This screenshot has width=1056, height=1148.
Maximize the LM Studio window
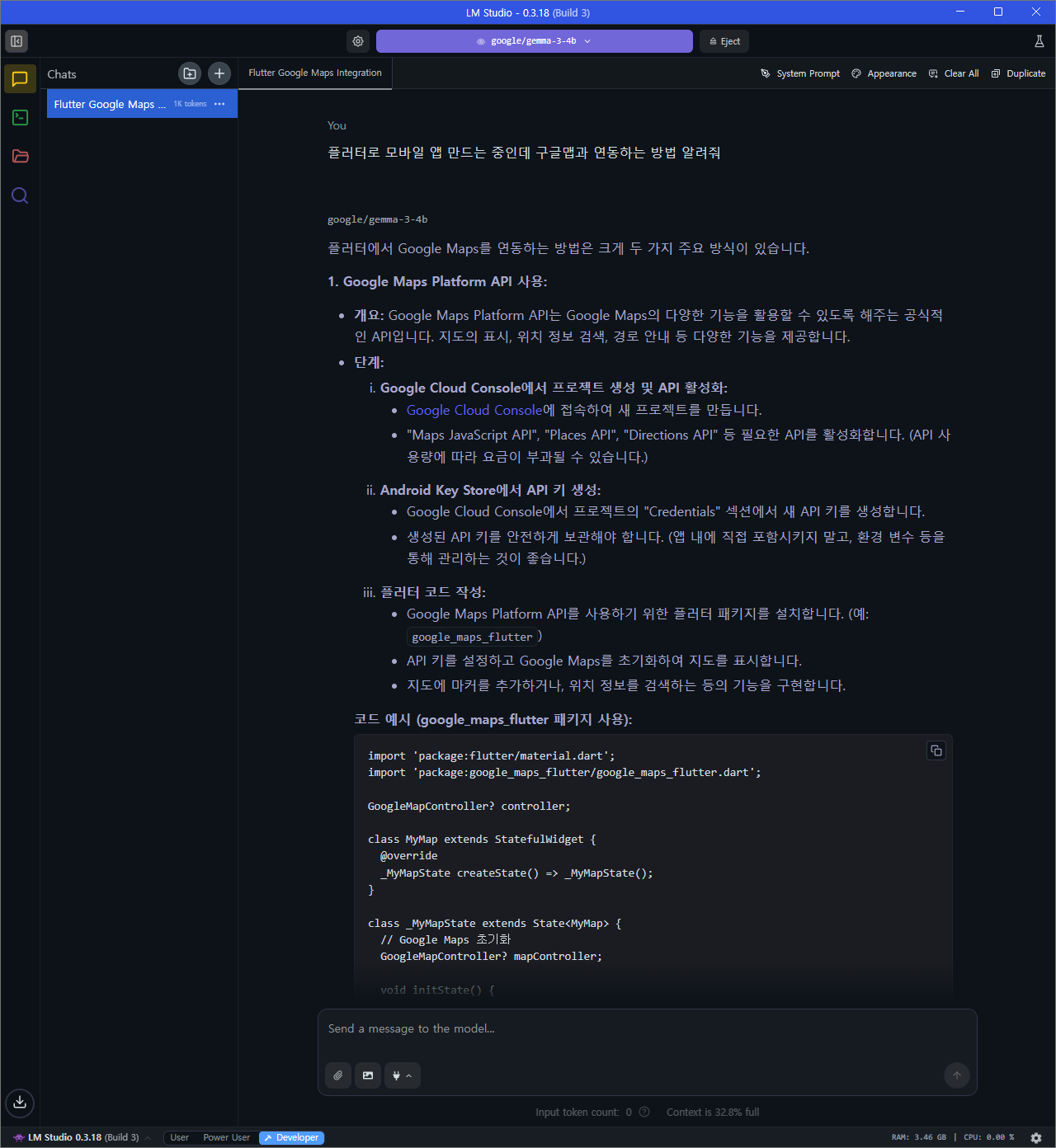[998, 12]
